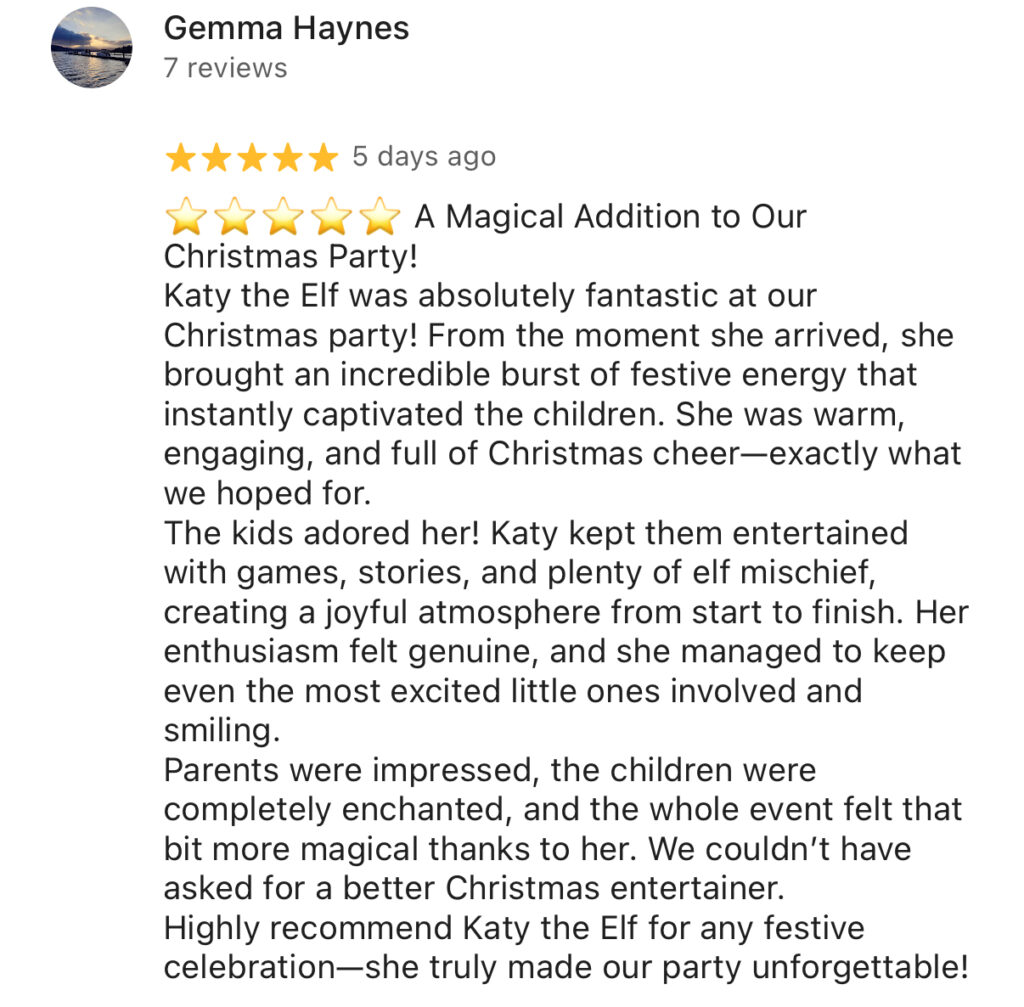The height and width of the screenshot is (1007, 1024).
Task: Click the first star emoji in review text
Action: [x=185, y=217]
